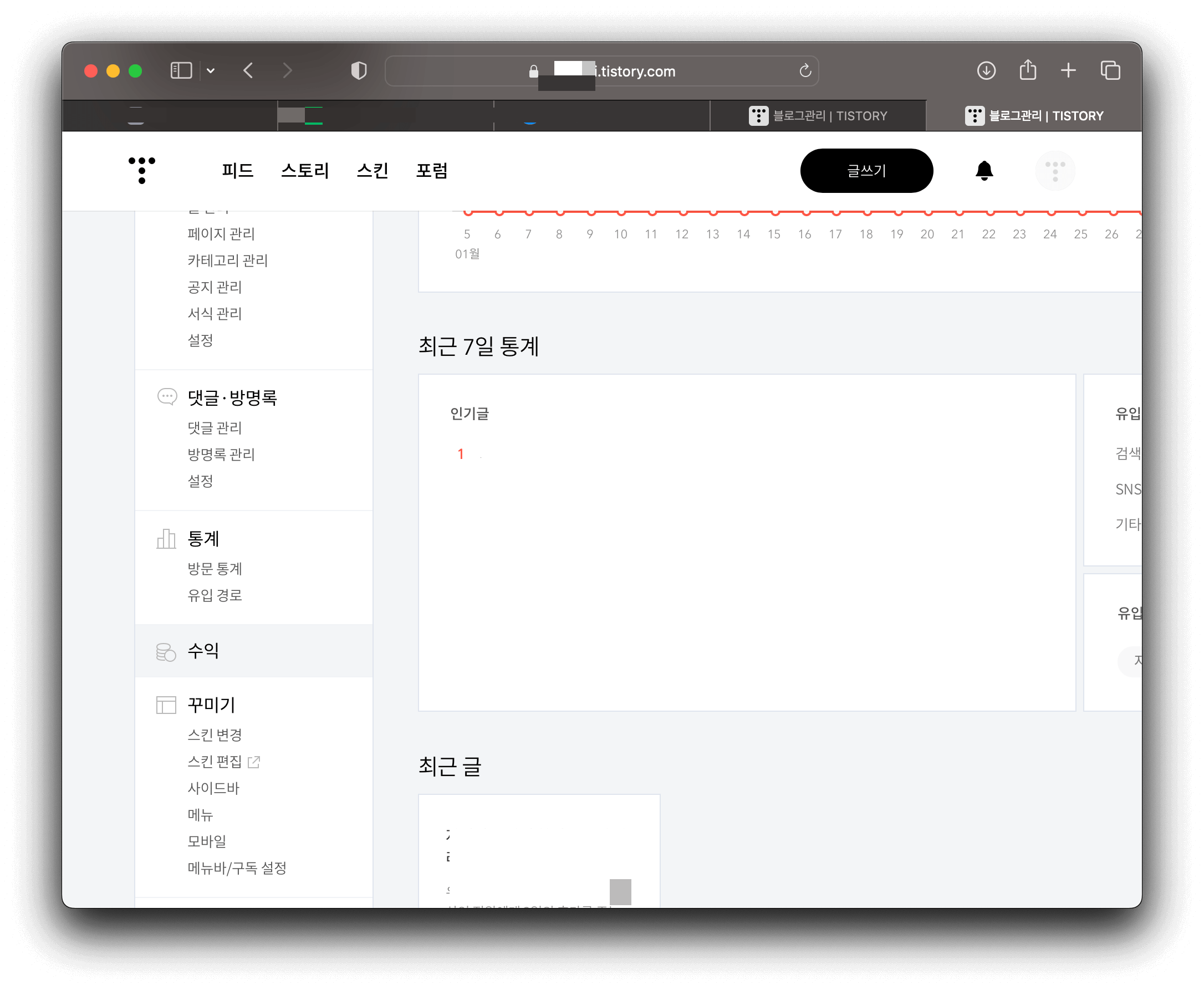Viewport: 1204px width, 990px height.
Task: Switch to the inactive 블로그관리 TISTORY tab
Action: click(818, 116)
